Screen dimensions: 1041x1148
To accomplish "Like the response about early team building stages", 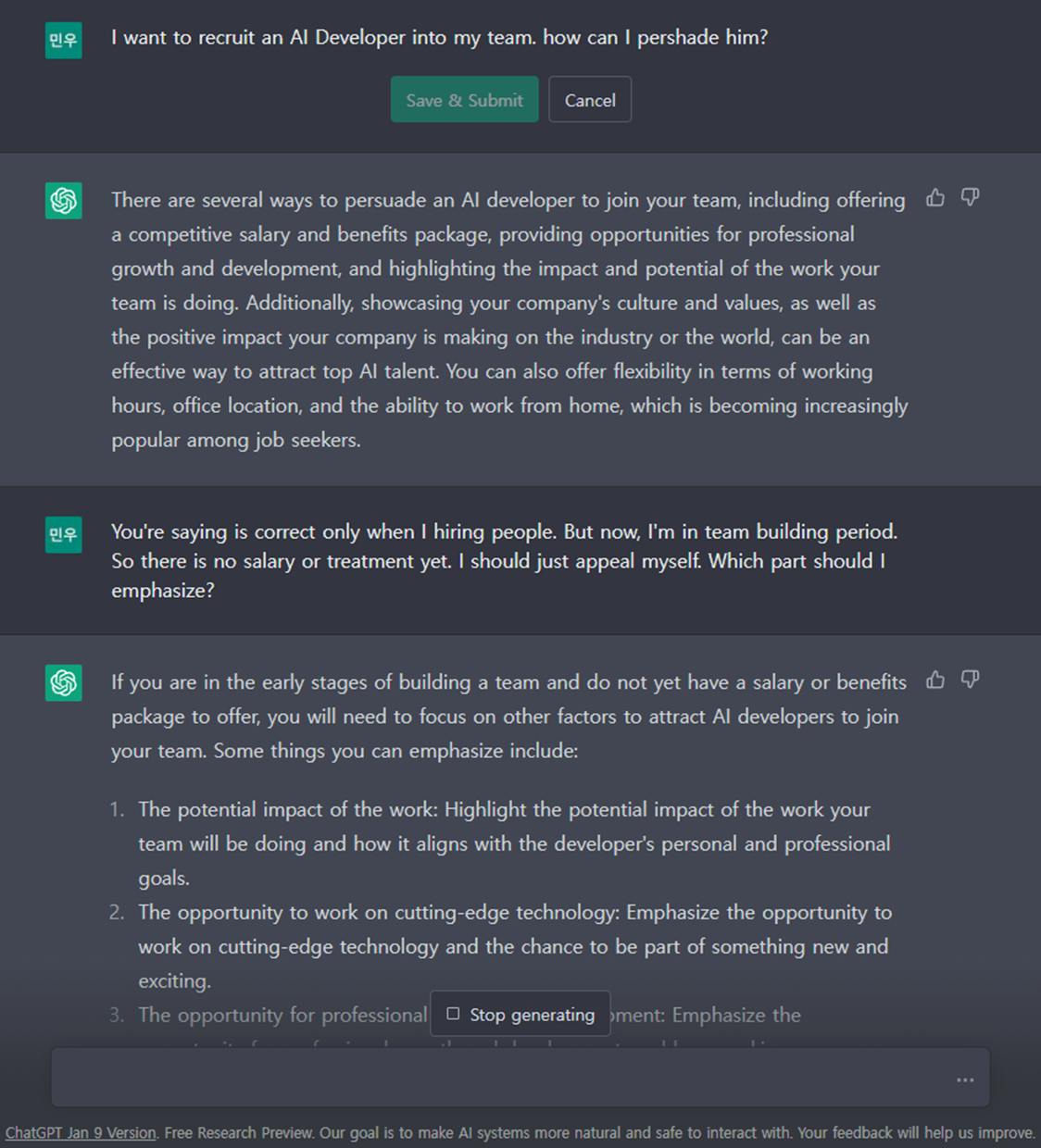I will click(935, 680).
